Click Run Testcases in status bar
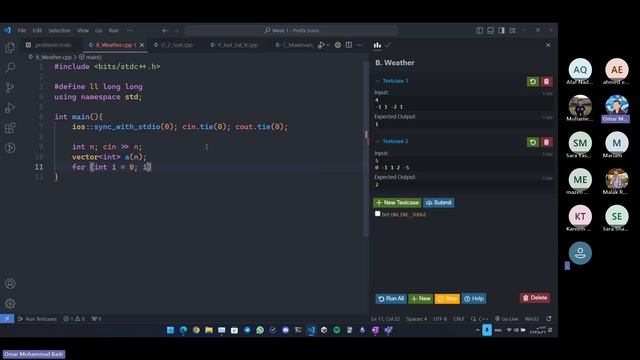 pyautogui.click(x=37, y=319)
